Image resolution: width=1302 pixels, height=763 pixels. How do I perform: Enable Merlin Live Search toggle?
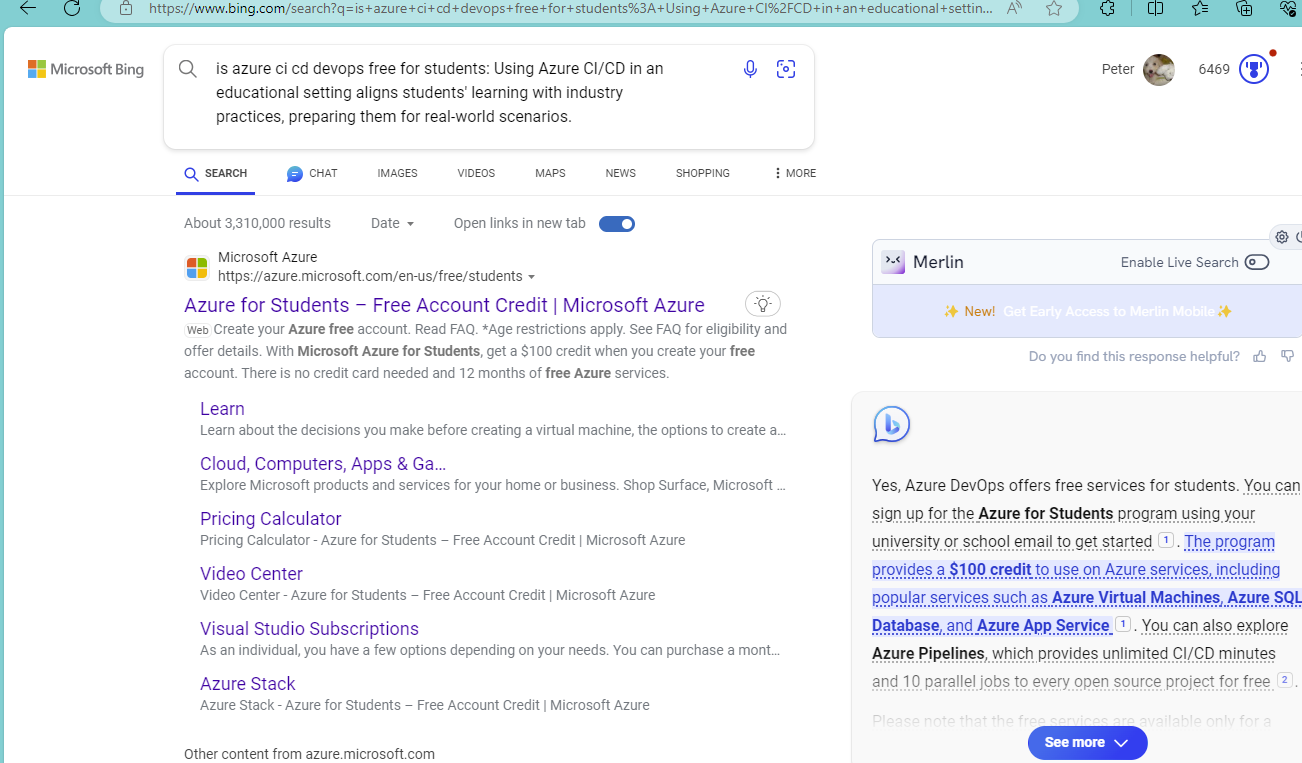[x=1257, y=262]
